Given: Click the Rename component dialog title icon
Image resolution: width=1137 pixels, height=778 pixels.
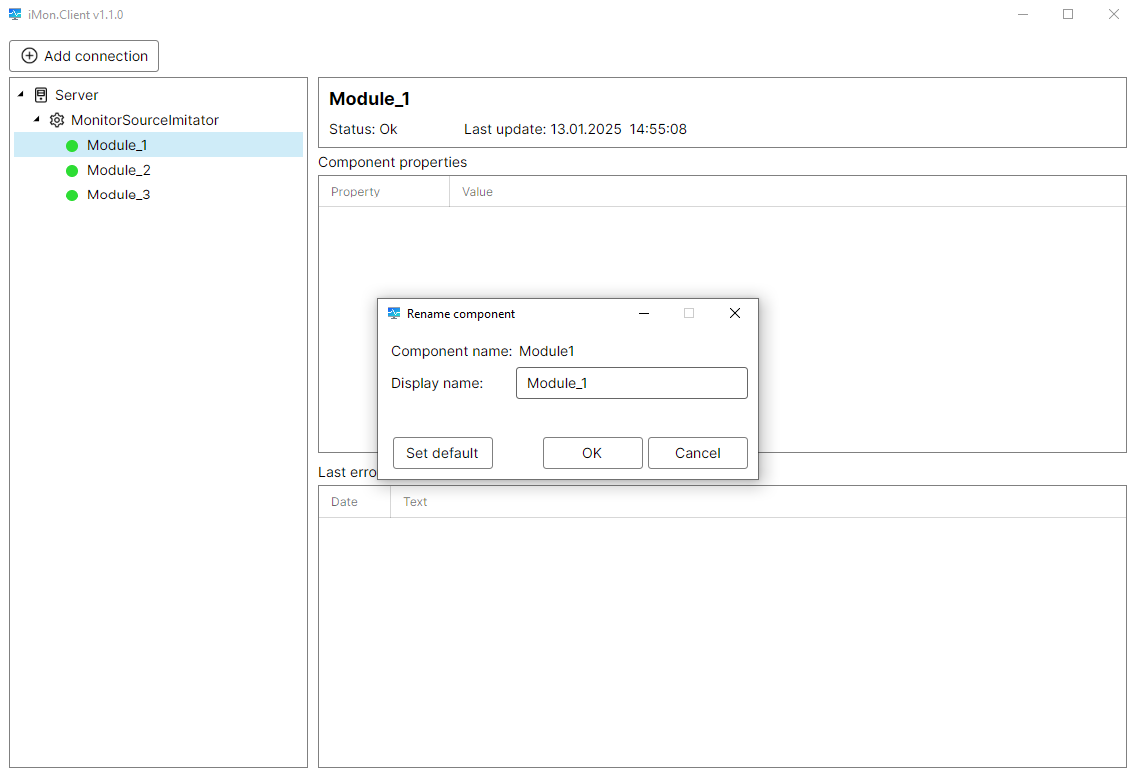Looking at the screenshot, I should coord(394,314).
